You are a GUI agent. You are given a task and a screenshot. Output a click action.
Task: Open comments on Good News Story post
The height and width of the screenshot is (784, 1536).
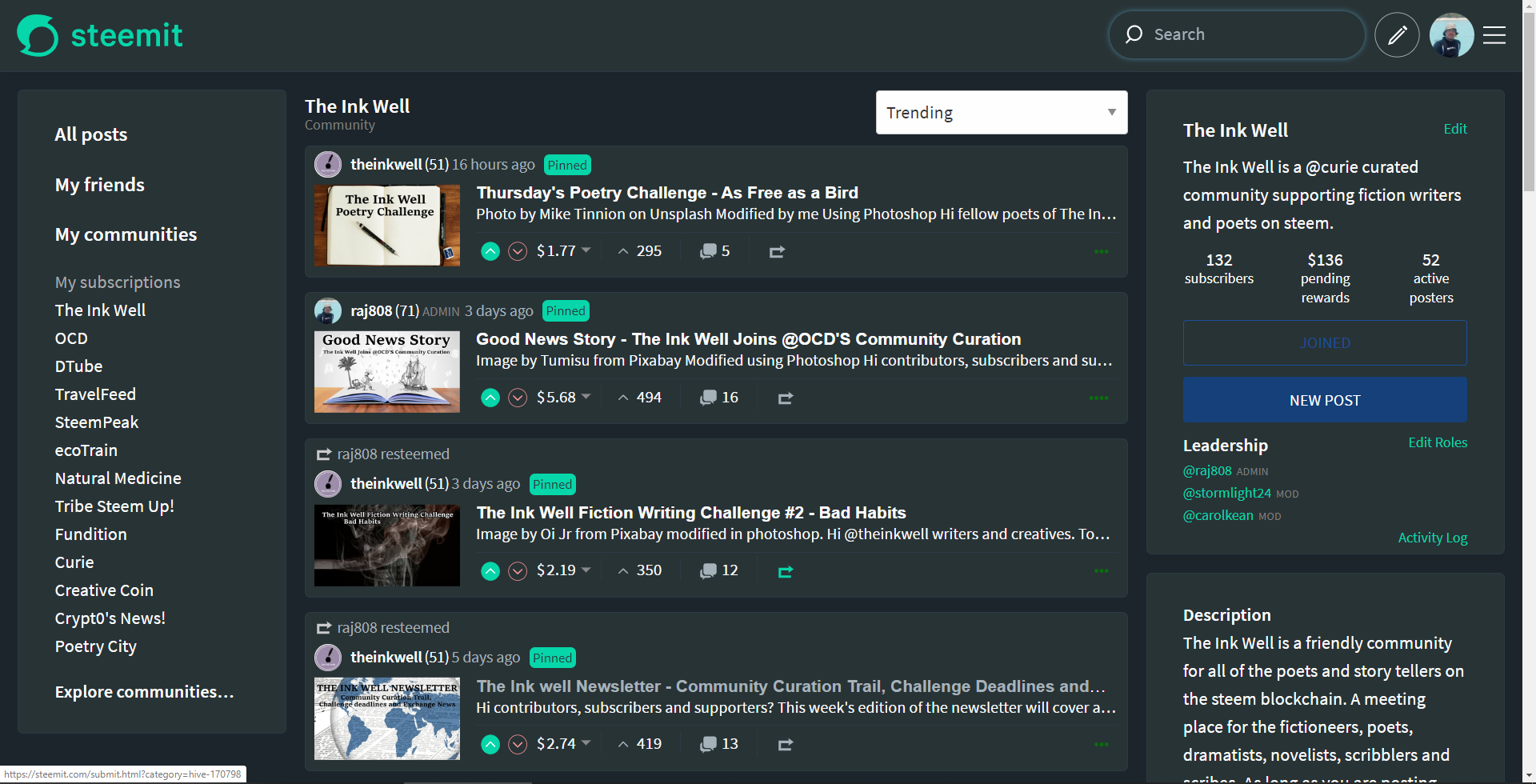pos(718,398)
